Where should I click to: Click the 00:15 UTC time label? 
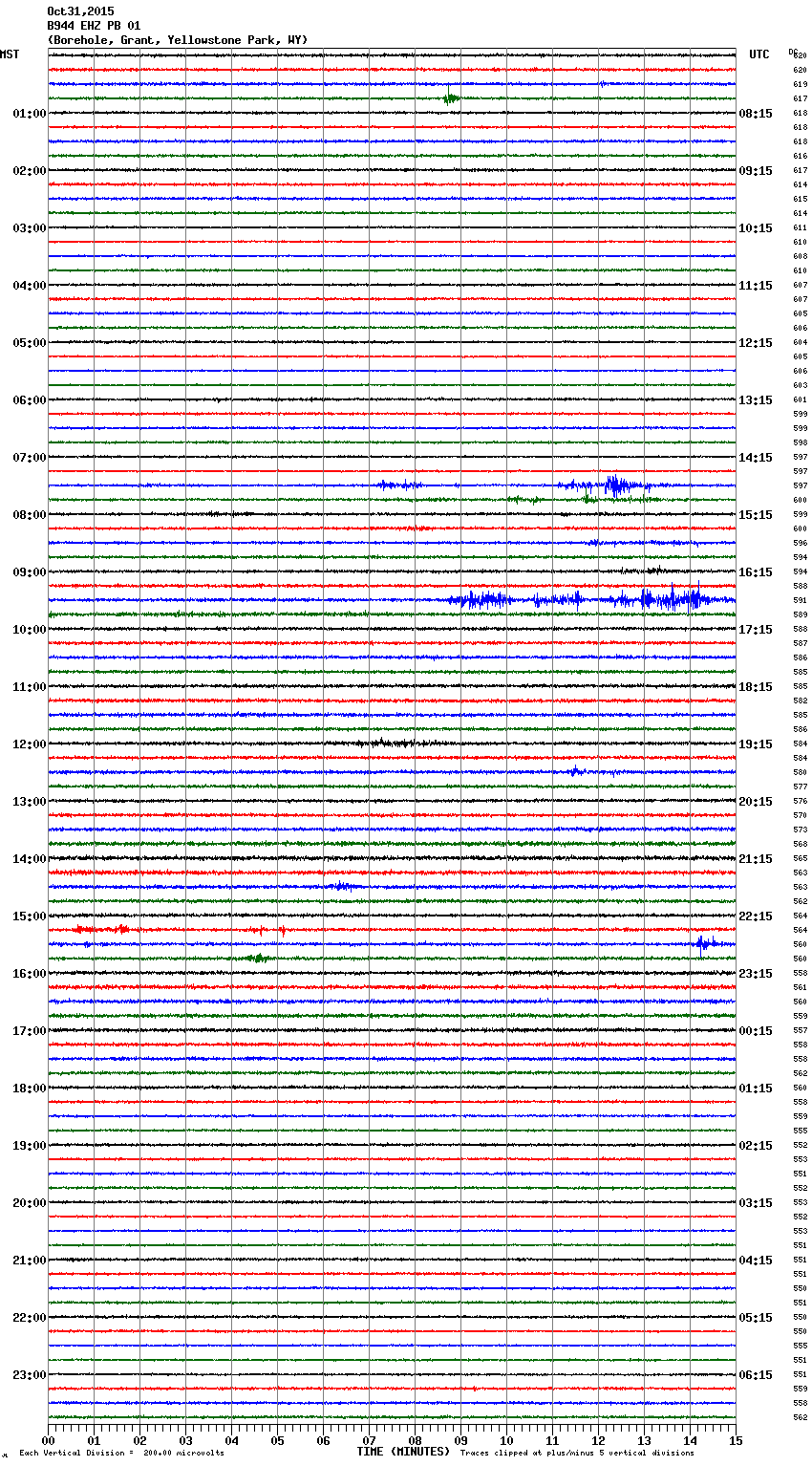click(x=756, y=1031)
